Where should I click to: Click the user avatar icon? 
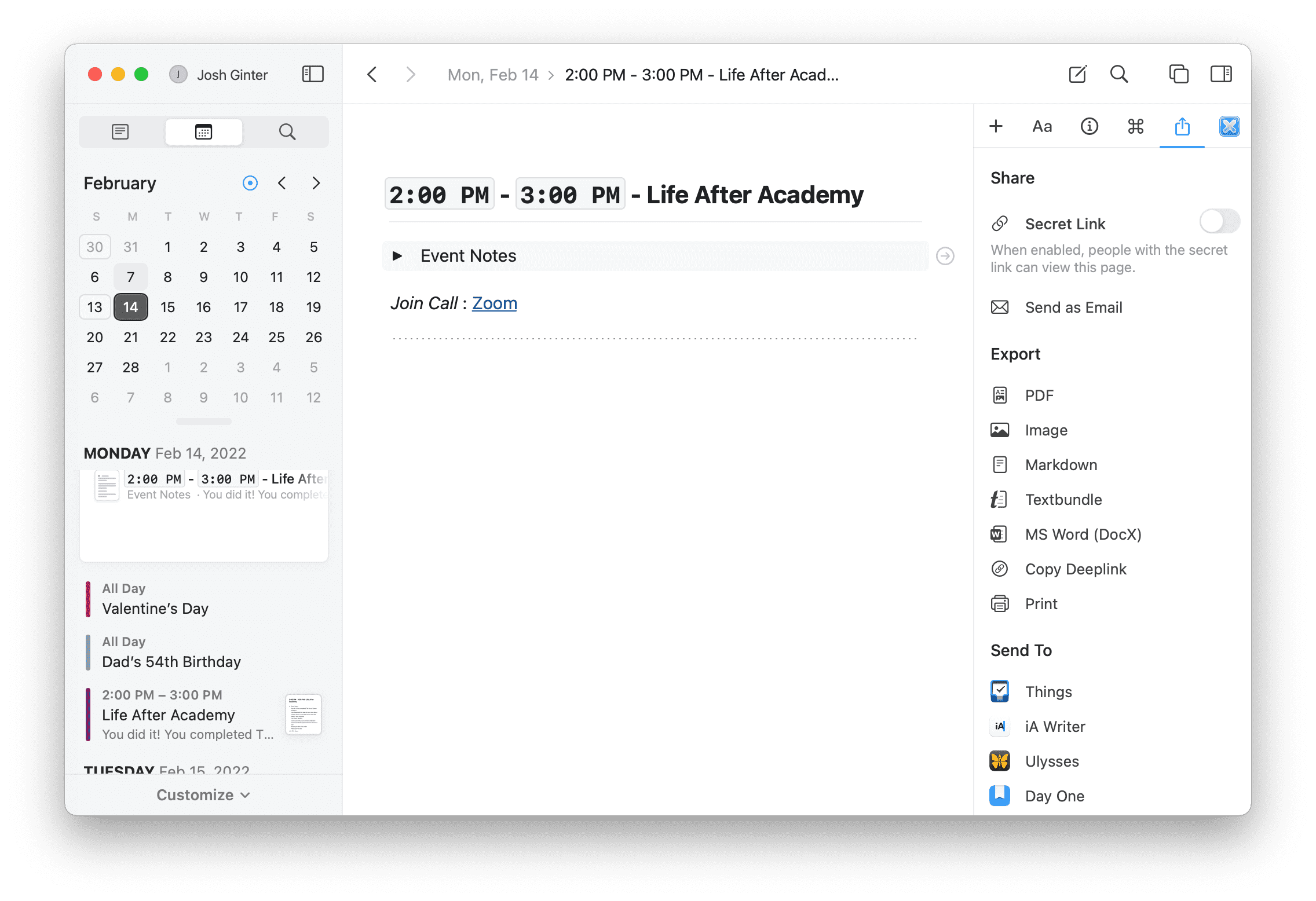tap(178, 74)
